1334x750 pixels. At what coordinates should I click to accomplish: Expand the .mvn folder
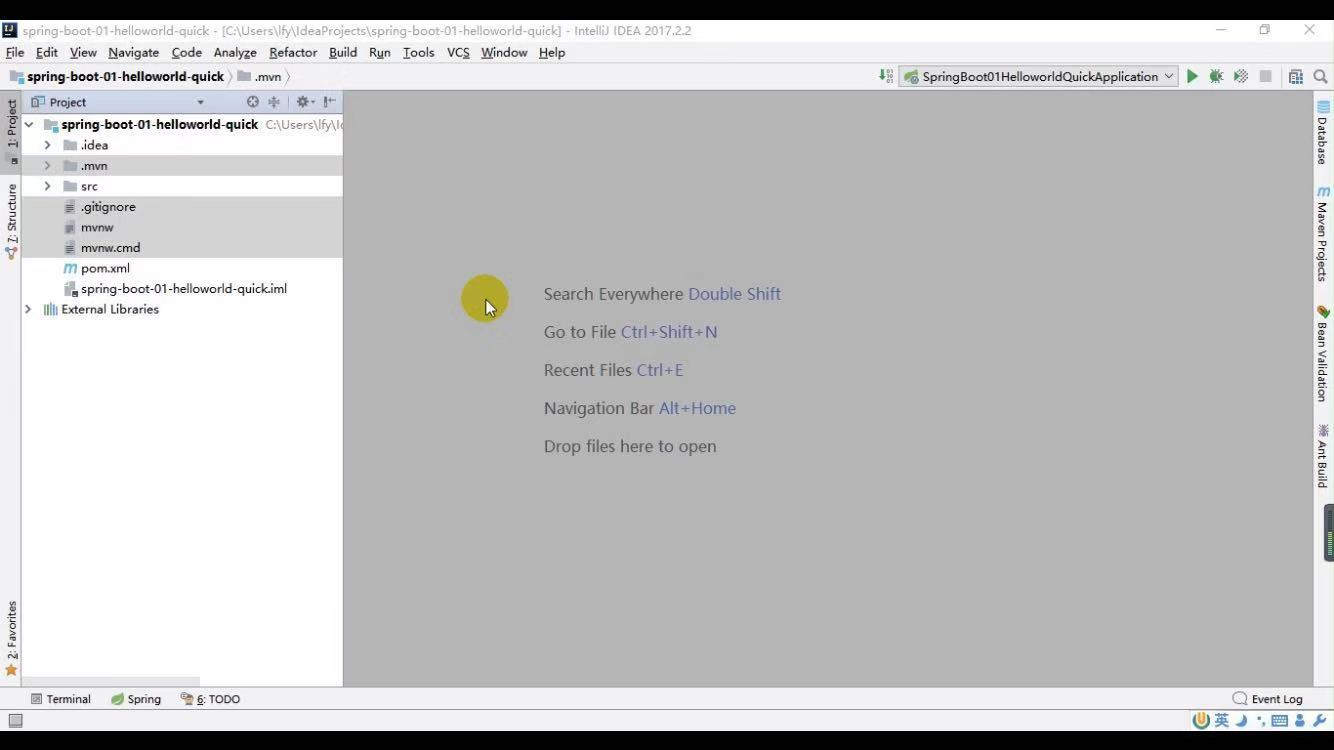(47, 166)
